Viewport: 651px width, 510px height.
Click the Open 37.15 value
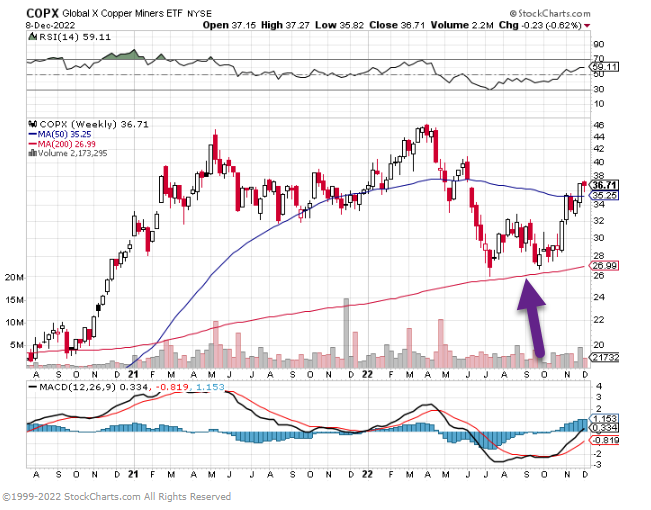tap(230, 25)
